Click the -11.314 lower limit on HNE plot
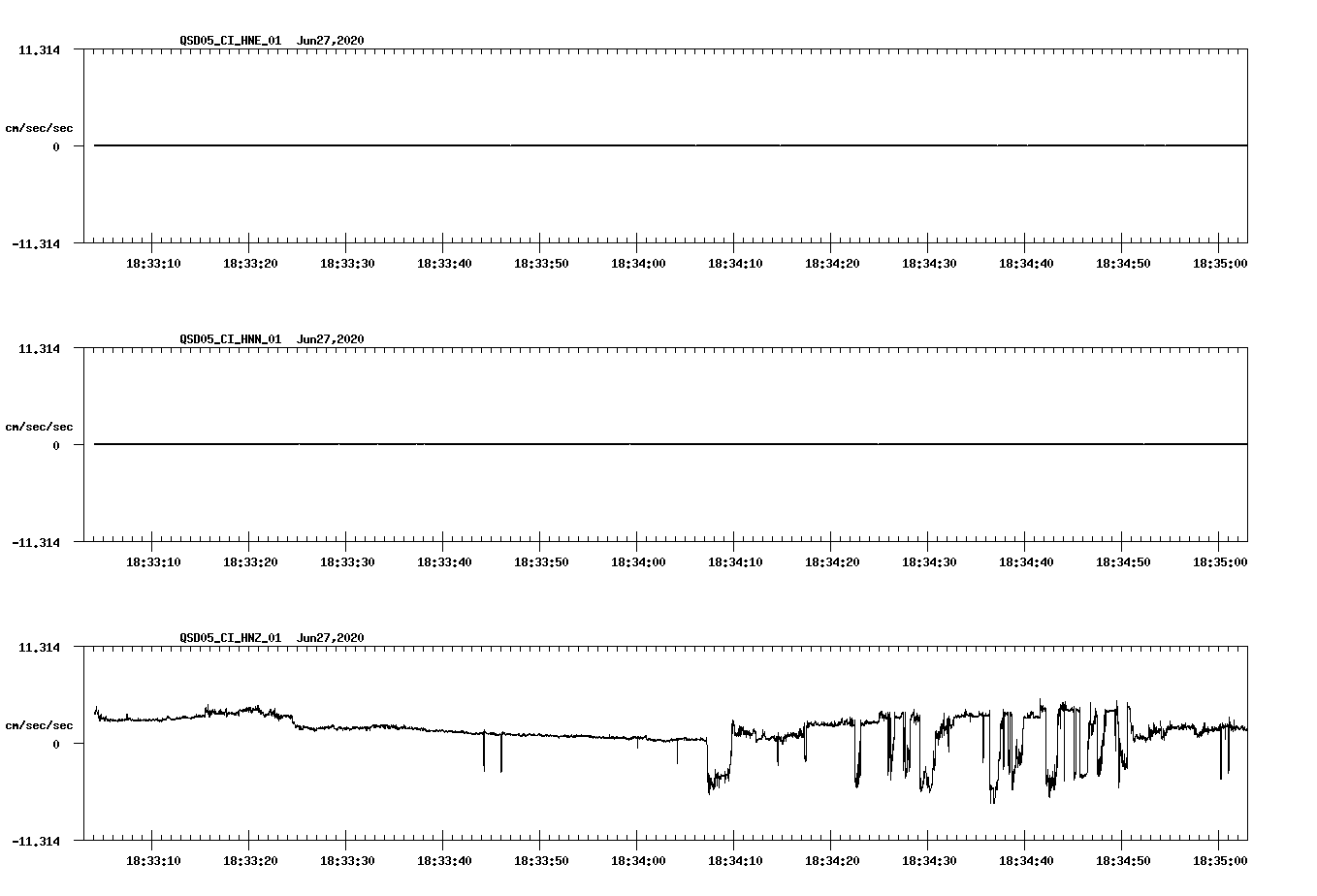 (36, 244)
